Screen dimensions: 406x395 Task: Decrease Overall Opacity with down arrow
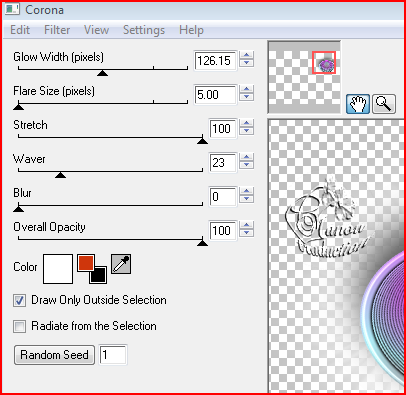click(246, 233)
